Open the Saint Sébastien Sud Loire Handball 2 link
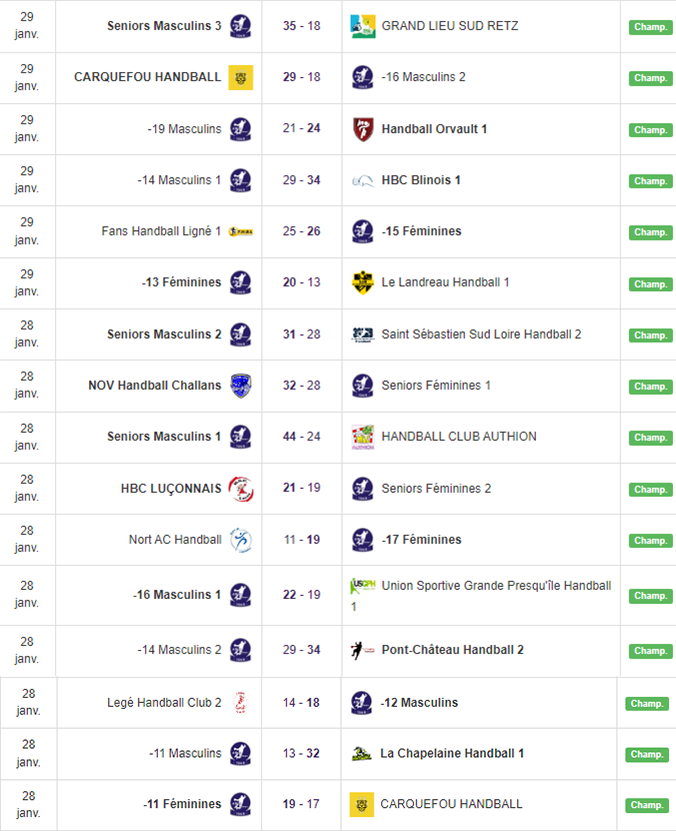The image size is (676, 831). 481,334
